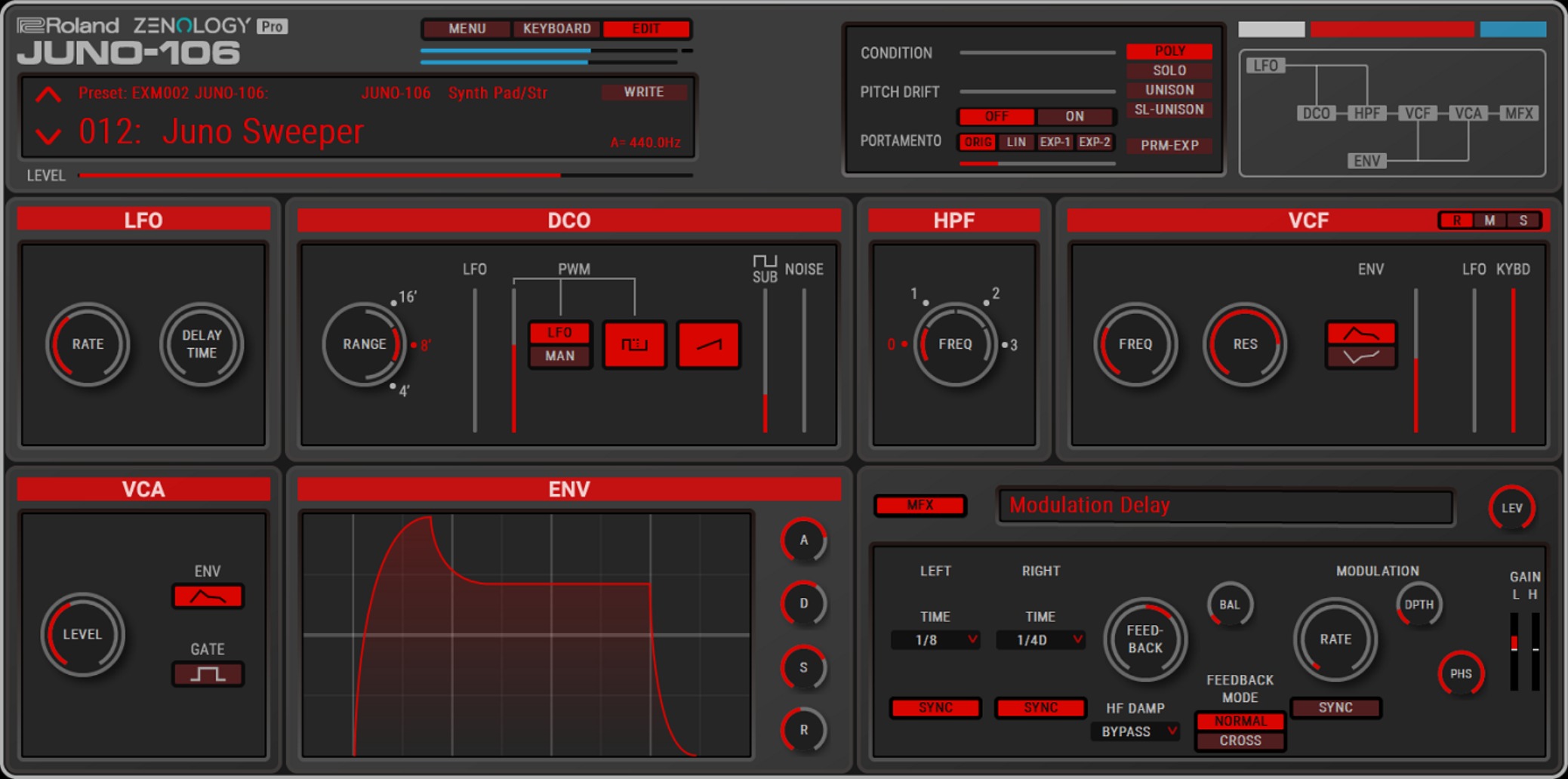Select UNISON voice mode
Viewport: 1568px width, 779px height.
[x=1169, y=90]
